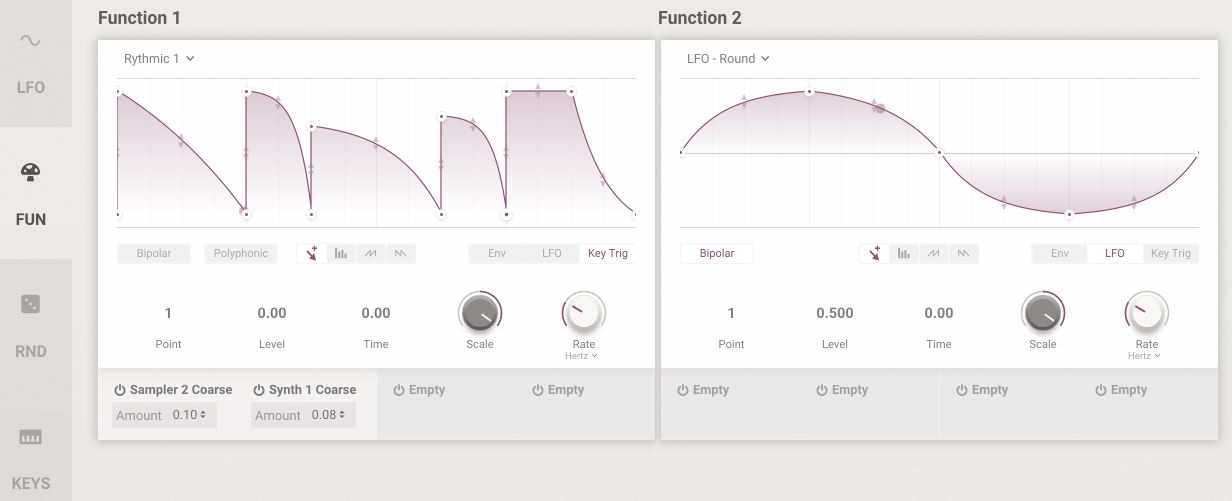Screen dimensions: 1232x501
Task: Switch Function 1 to Env mode
Action: [497, 253]
